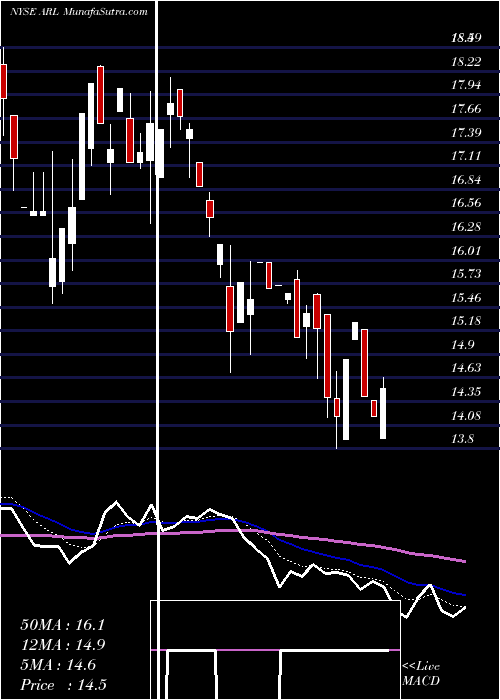The image size is (500, 700).
Task: Click the '50MA : 16.1' reading
Action: click(62, 625)
